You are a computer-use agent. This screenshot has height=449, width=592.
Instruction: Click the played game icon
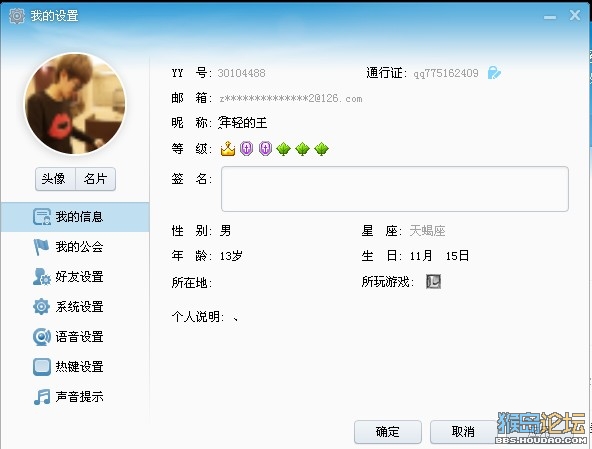point(433,282)
